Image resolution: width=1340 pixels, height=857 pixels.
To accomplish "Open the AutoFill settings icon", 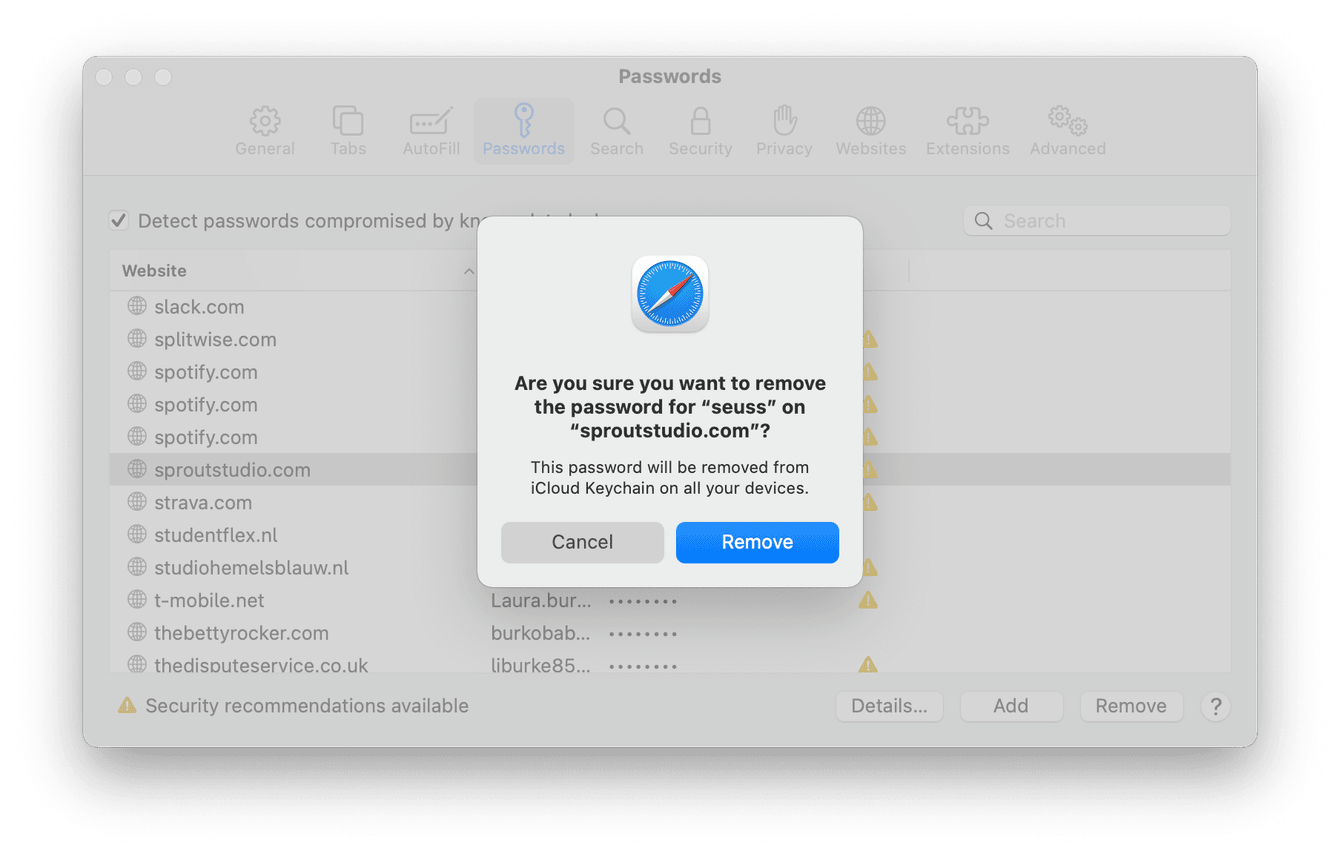I will pos(430,130).
